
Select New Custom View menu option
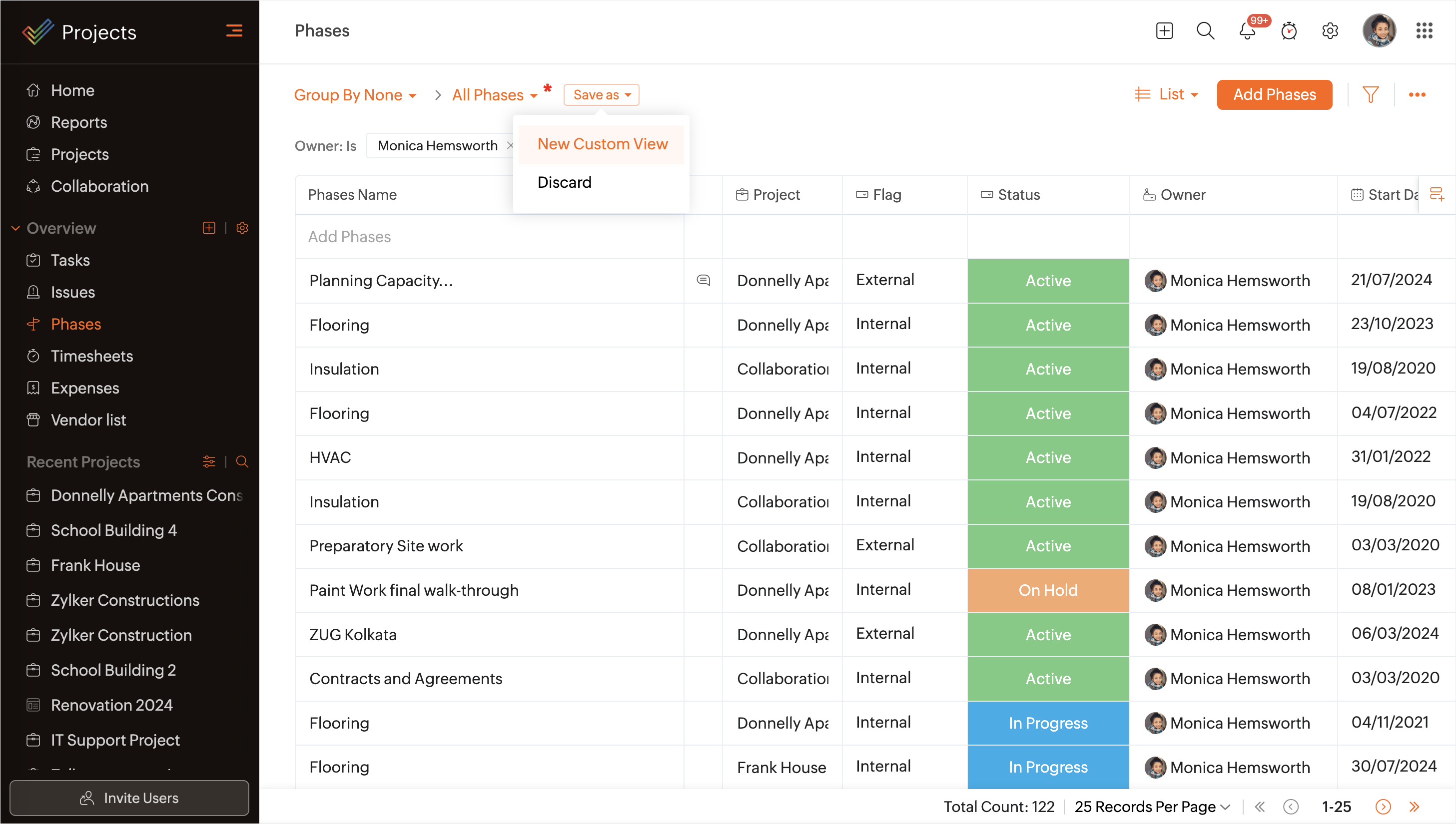602,144
